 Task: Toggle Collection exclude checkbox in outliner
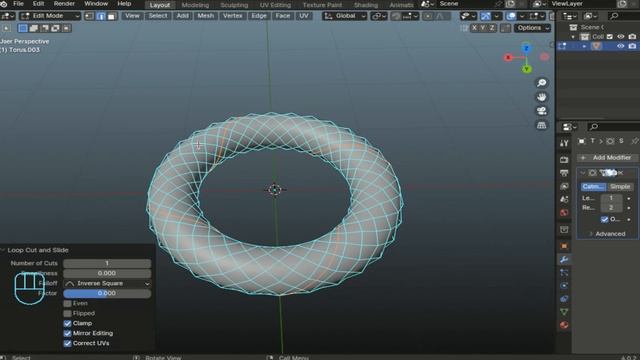[610, 37]
